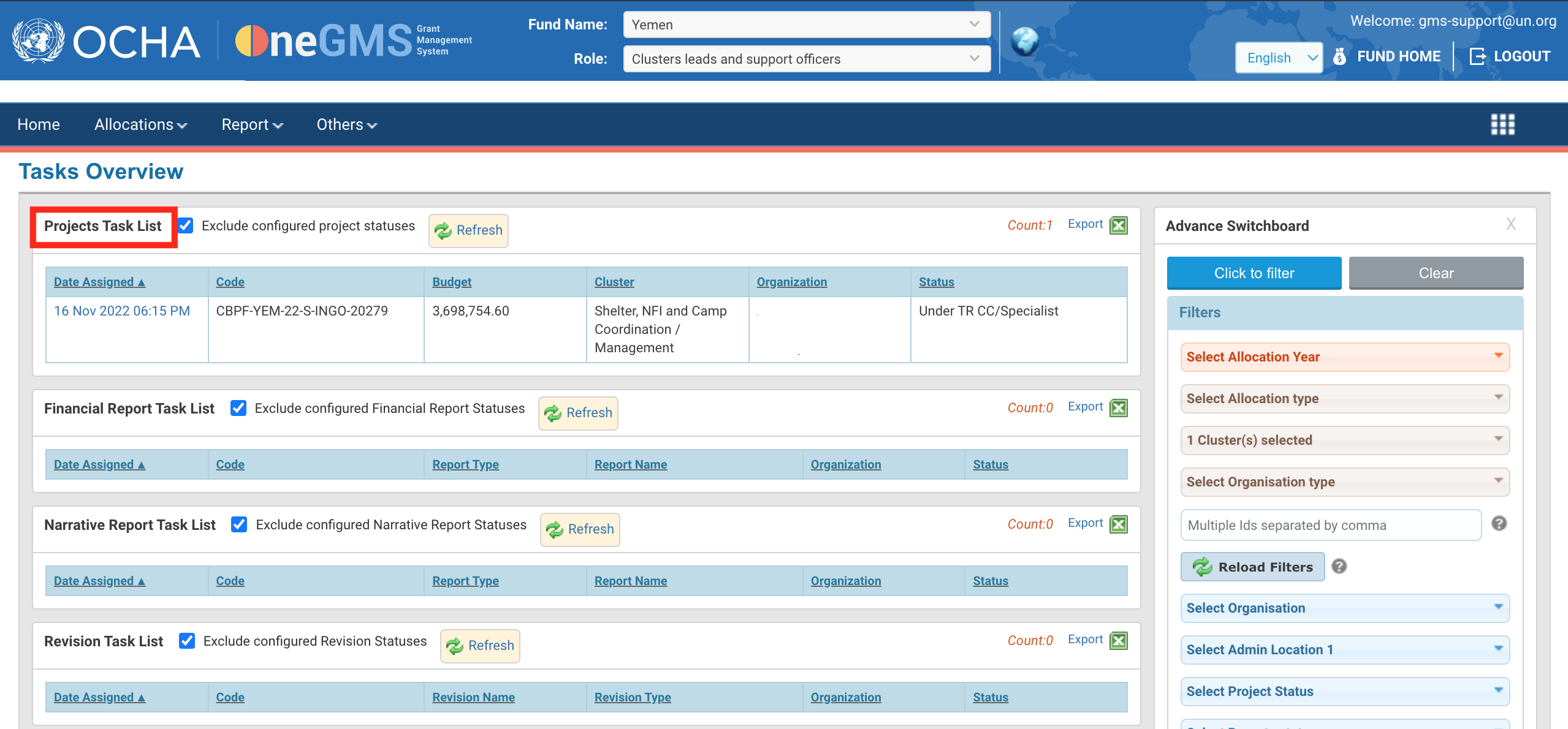Click Projects Task List Excel export icon
Screen dimensions: 1568x729
click(1119, 225)
